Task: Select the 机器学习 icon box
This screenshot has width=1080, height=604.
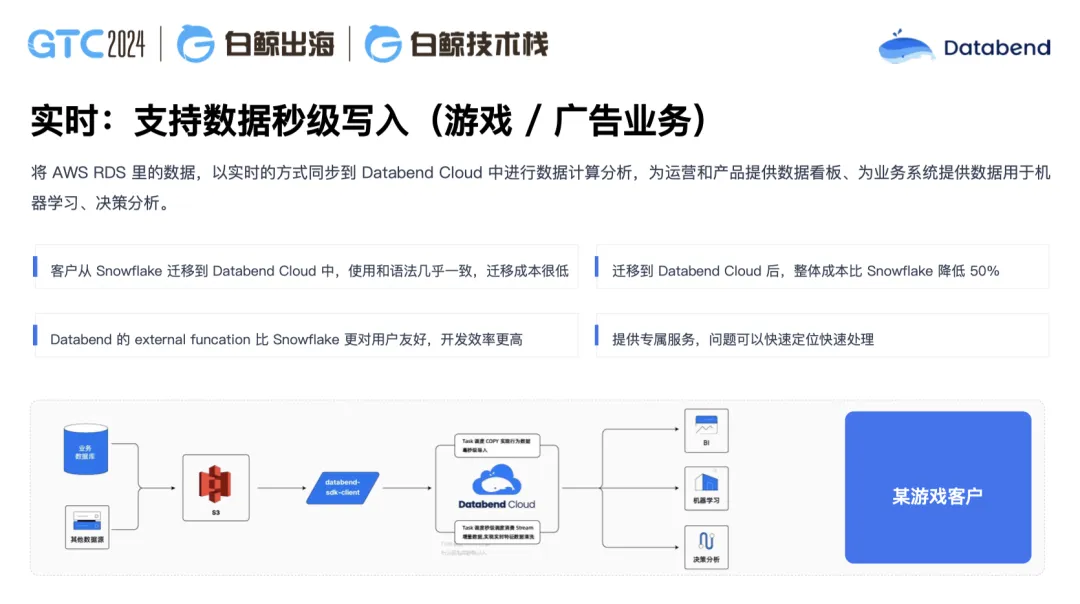Action: pos(706,488)
